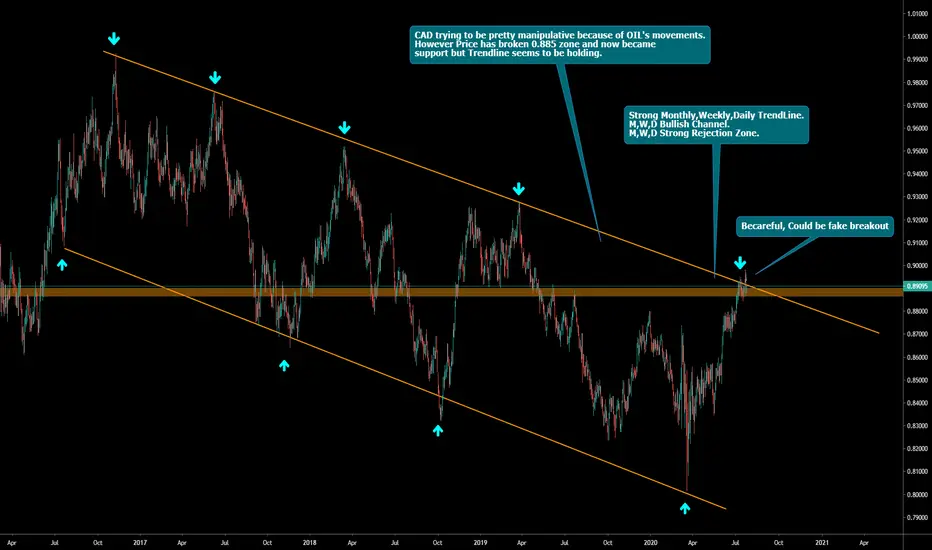Click the 2020 label on the time axis
This screenshot has width=932, height=550.
click(x=651, y=542)
